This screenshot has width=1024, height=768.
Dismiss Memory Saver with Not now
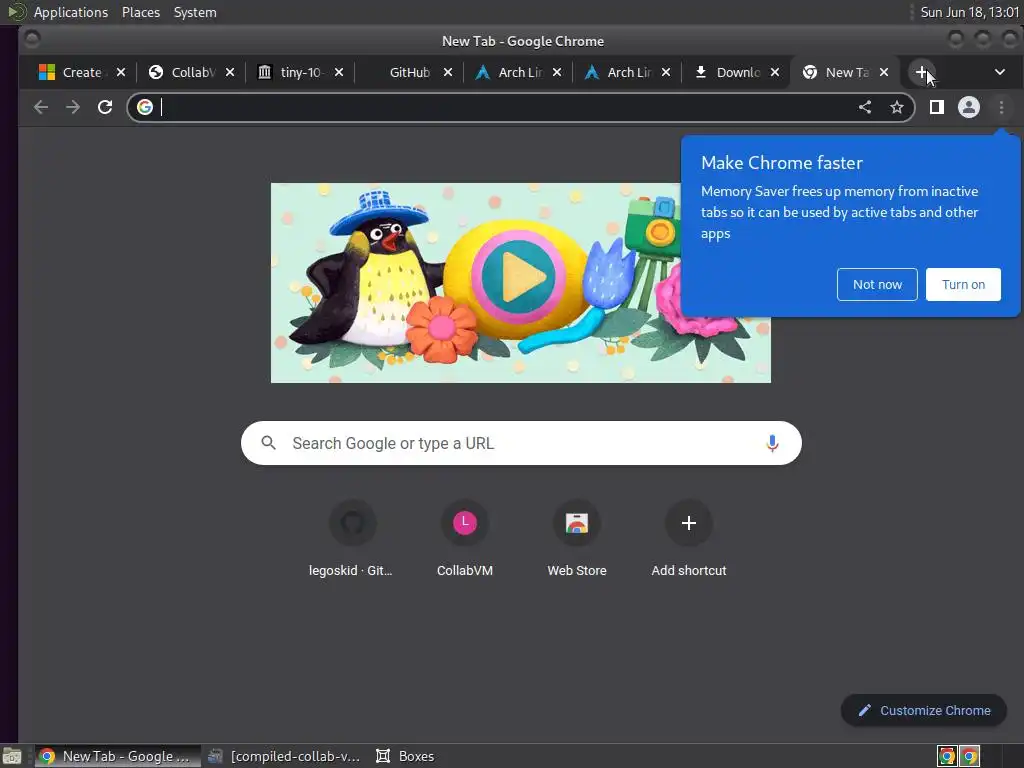[877, 285]
